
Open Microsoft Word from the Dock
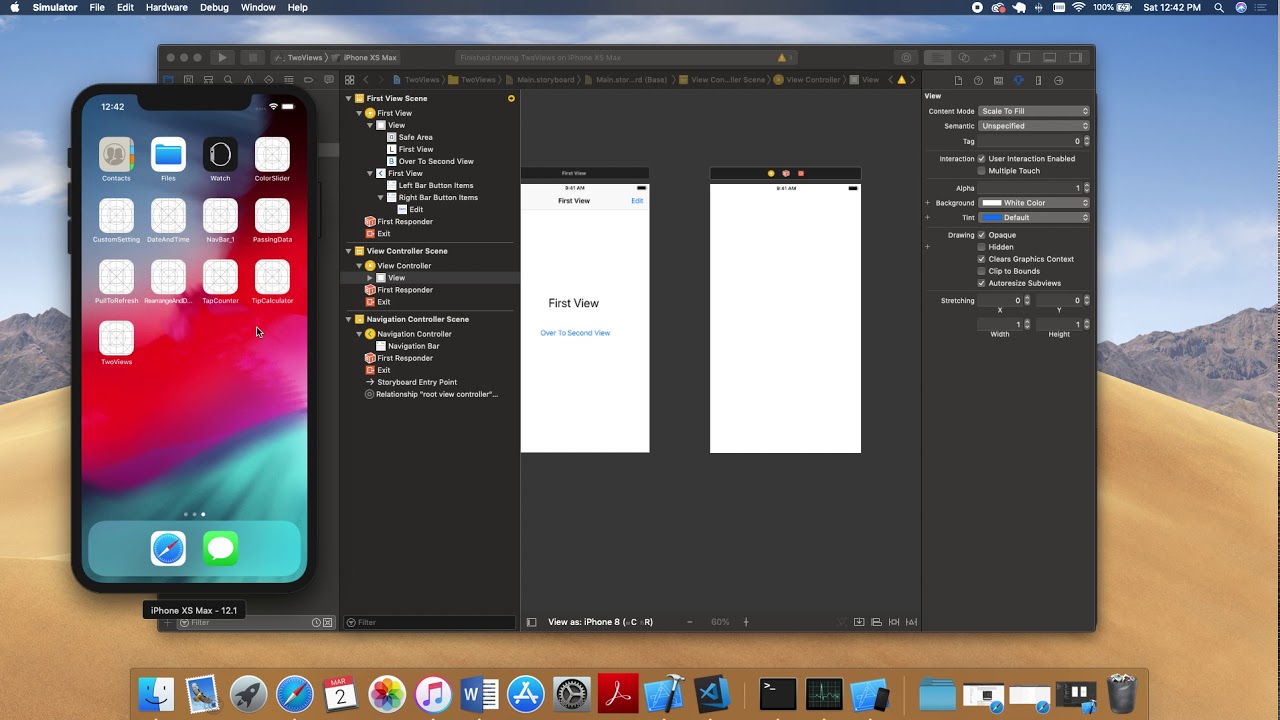click(480, 694)
